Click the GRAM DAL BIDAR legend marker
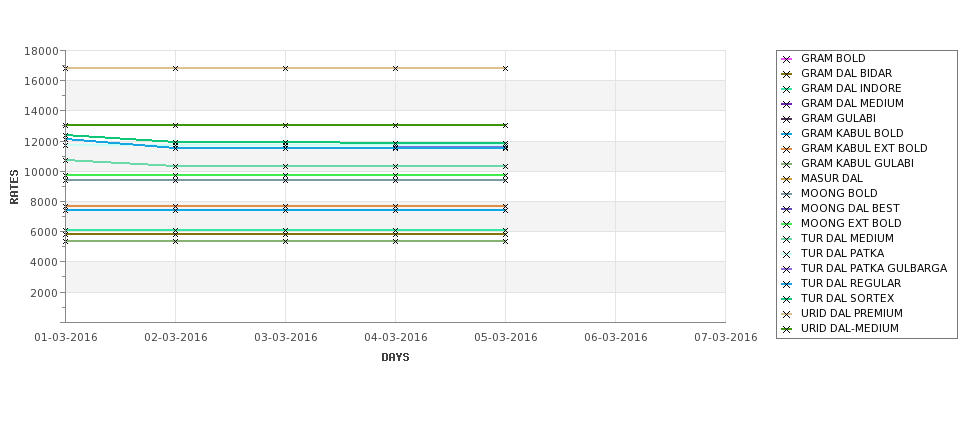 click(787, 74)
